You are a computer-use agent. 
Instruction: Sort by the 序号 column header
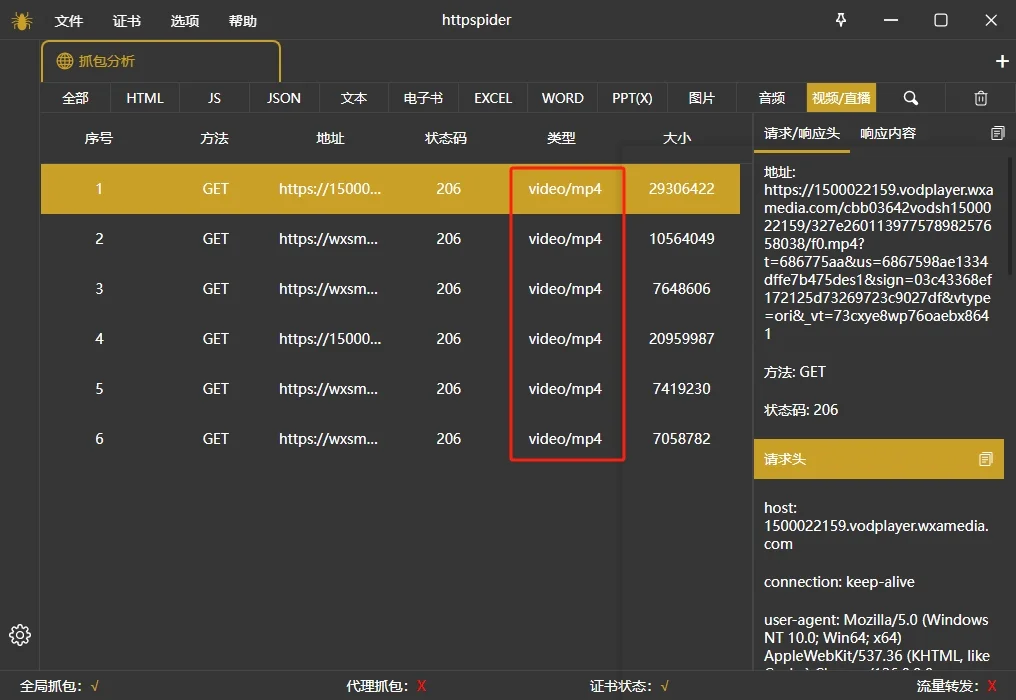coord(98,138)
